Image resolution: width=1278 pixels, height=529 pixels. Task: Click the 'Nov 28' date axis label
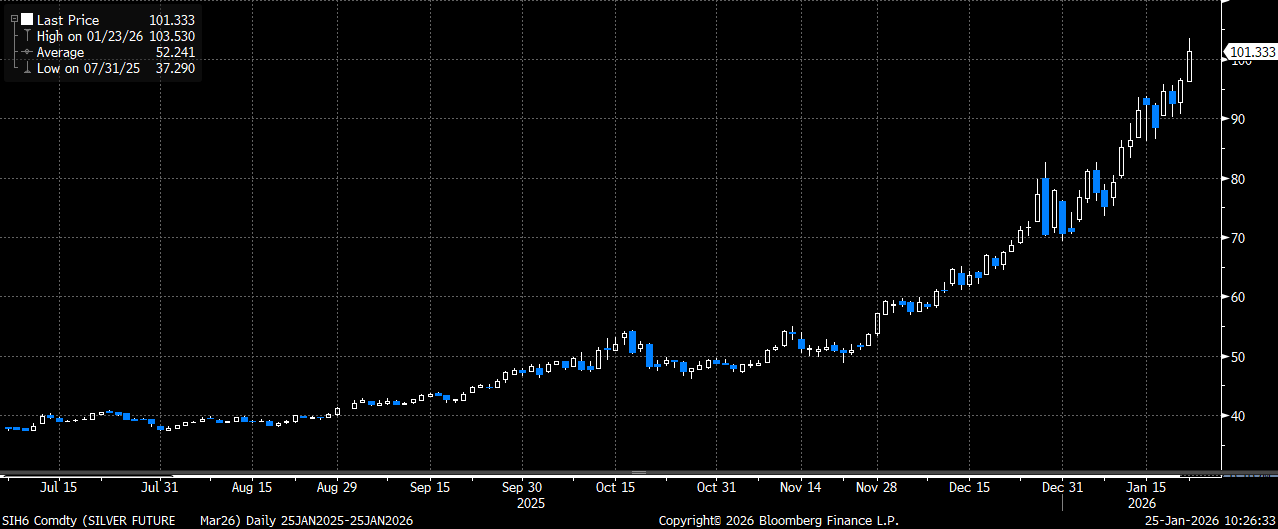(877, 488)
